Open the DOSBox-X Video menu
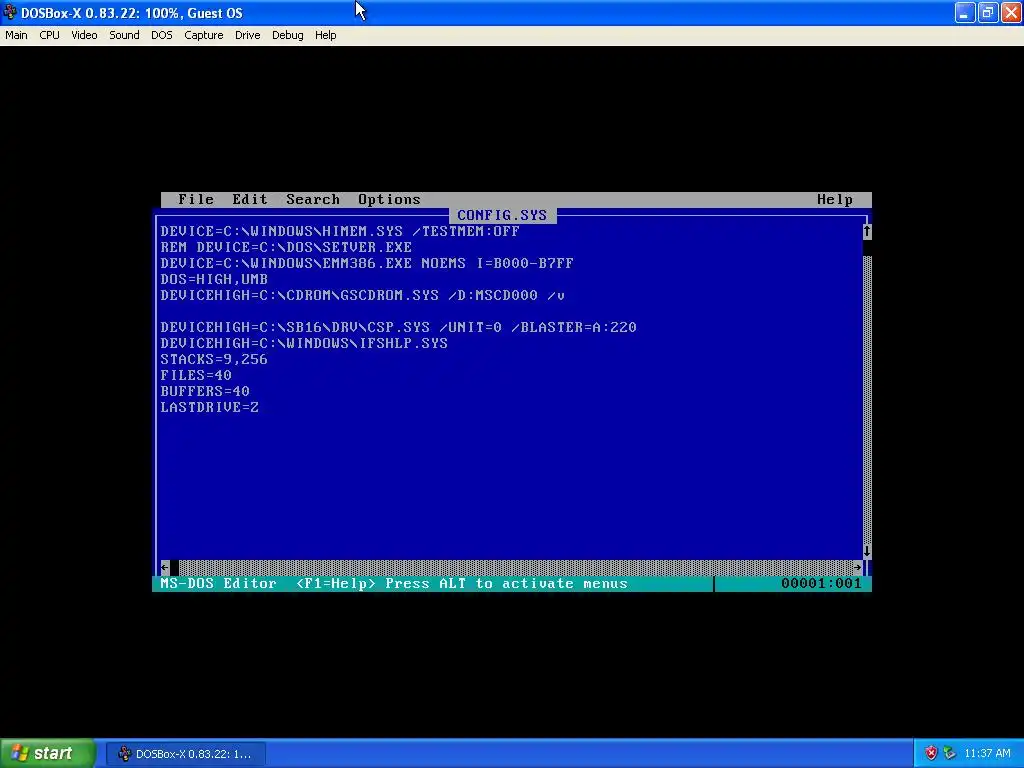 coord(84,35)
